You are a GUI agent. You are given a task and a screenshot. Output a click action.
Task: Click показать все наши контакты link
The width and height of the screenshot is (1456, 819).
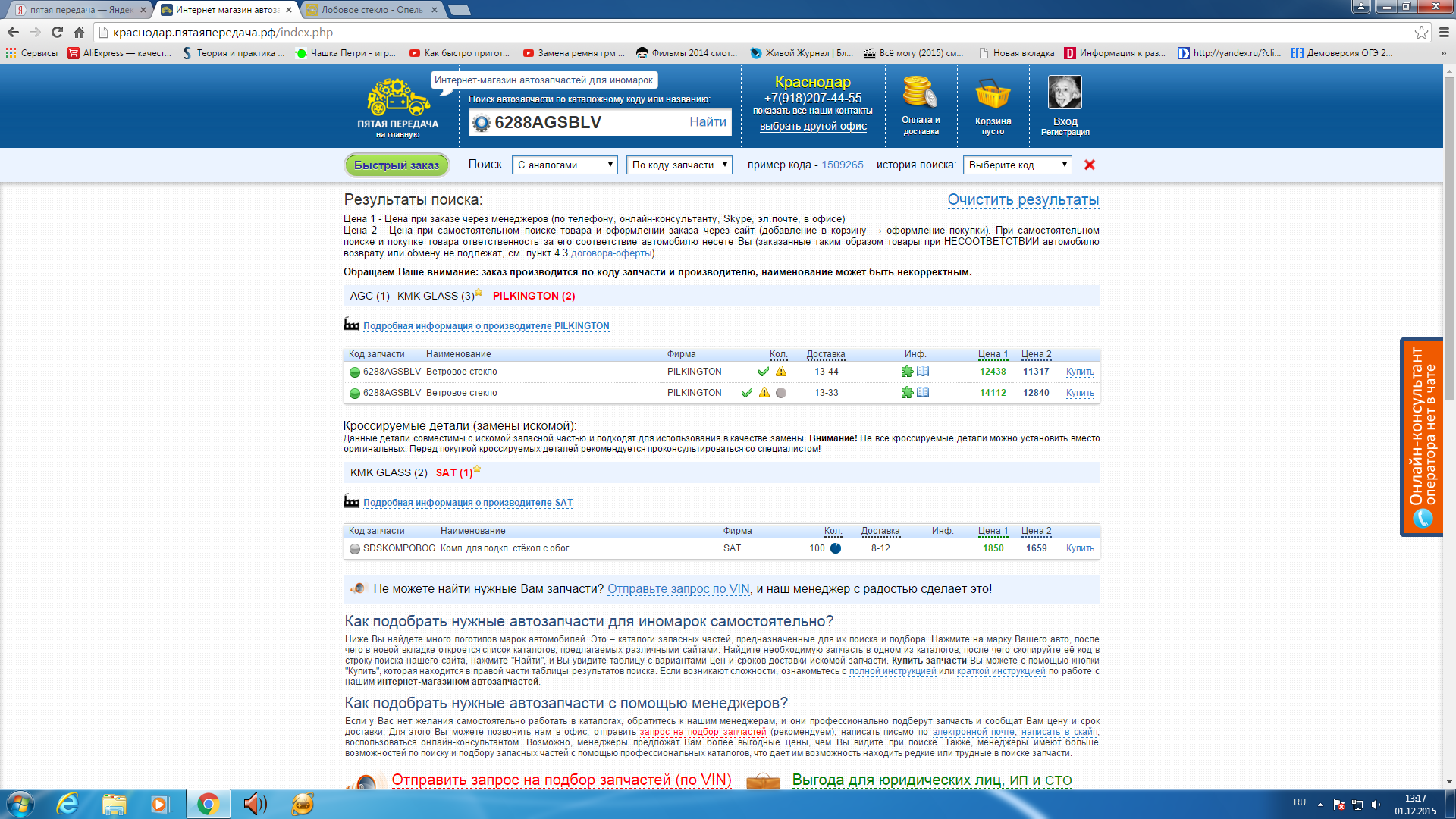[x=812, y=111]
